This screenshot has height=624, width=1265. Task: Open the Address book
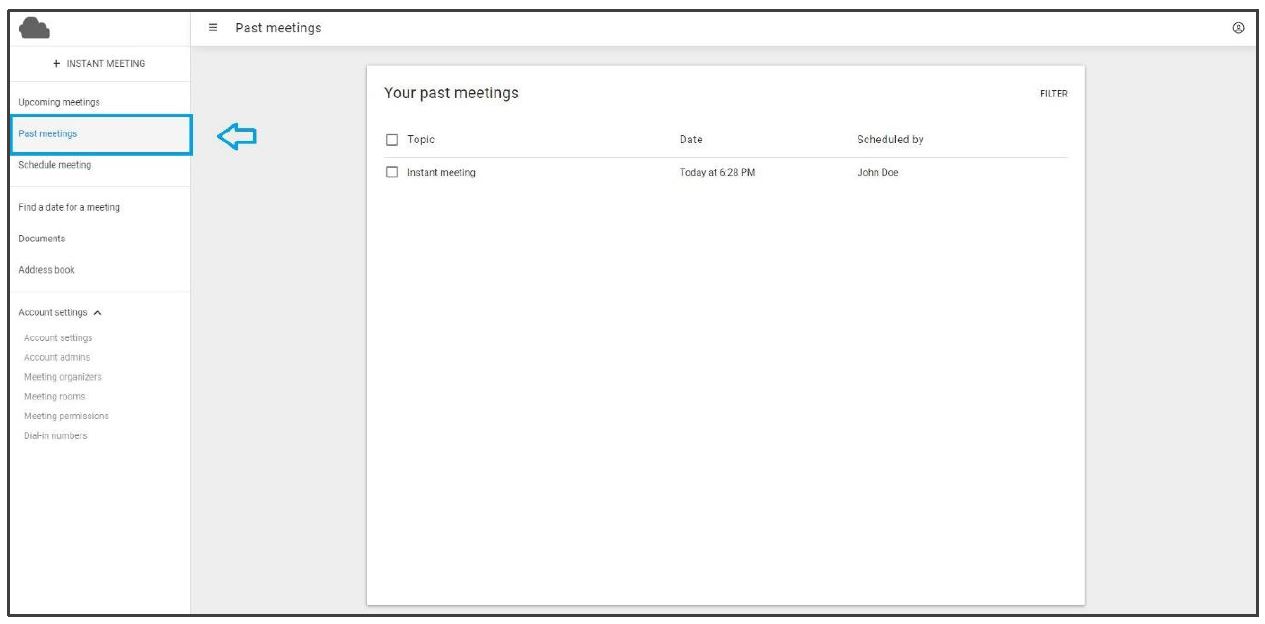(x=46, y=270)
